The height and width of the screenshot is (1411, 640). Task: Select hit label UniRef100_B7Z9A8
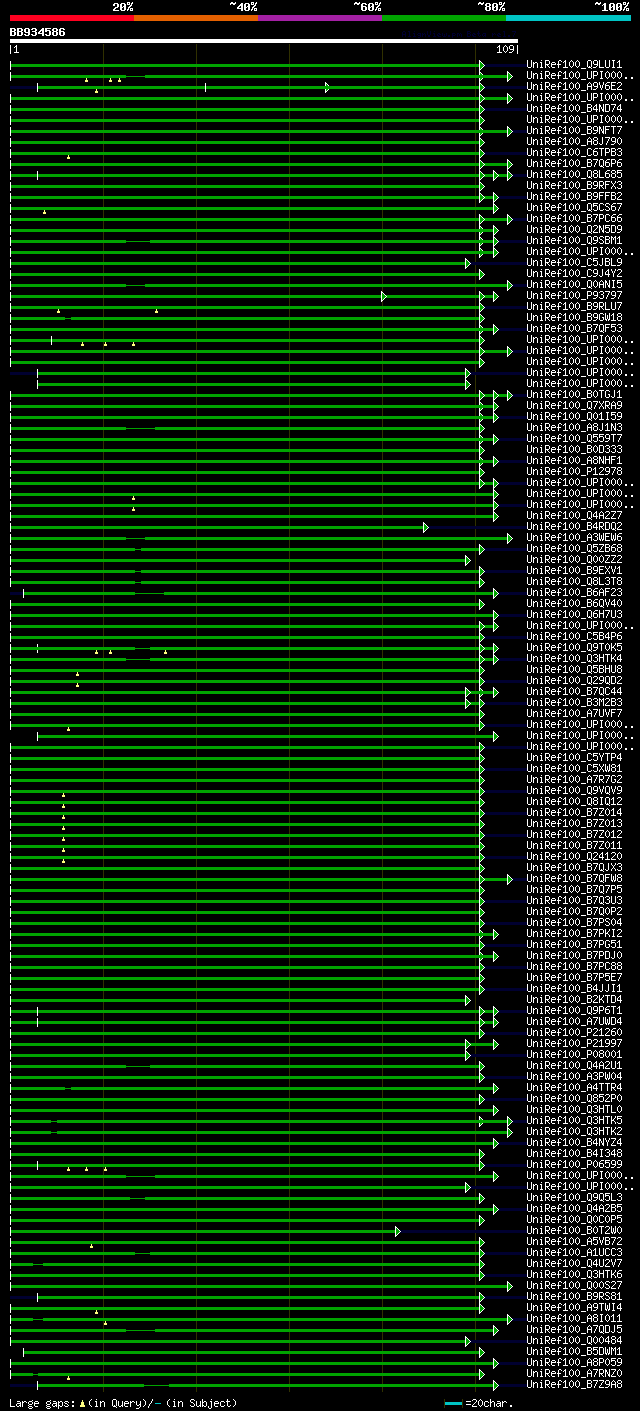click(574, 1385)
